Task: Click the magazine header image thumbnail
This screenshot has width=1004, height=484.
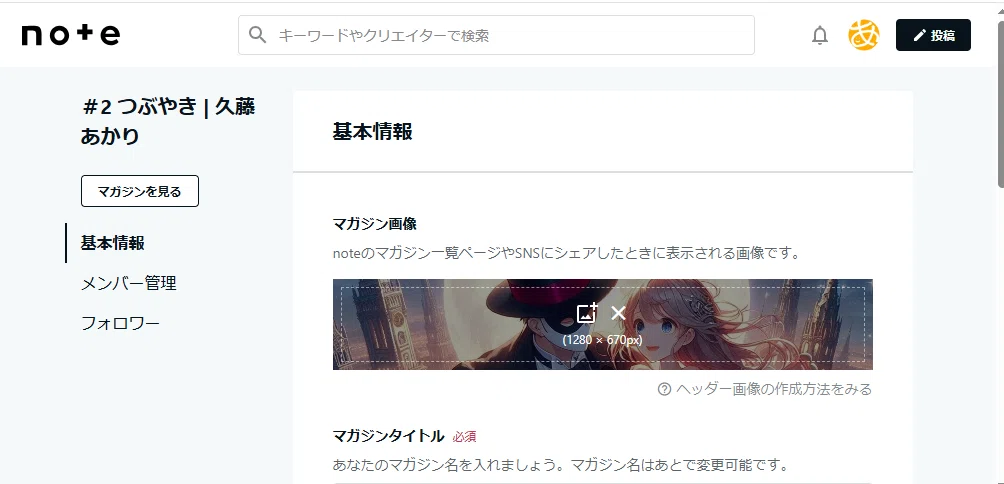Action: [x=603, y=325]
